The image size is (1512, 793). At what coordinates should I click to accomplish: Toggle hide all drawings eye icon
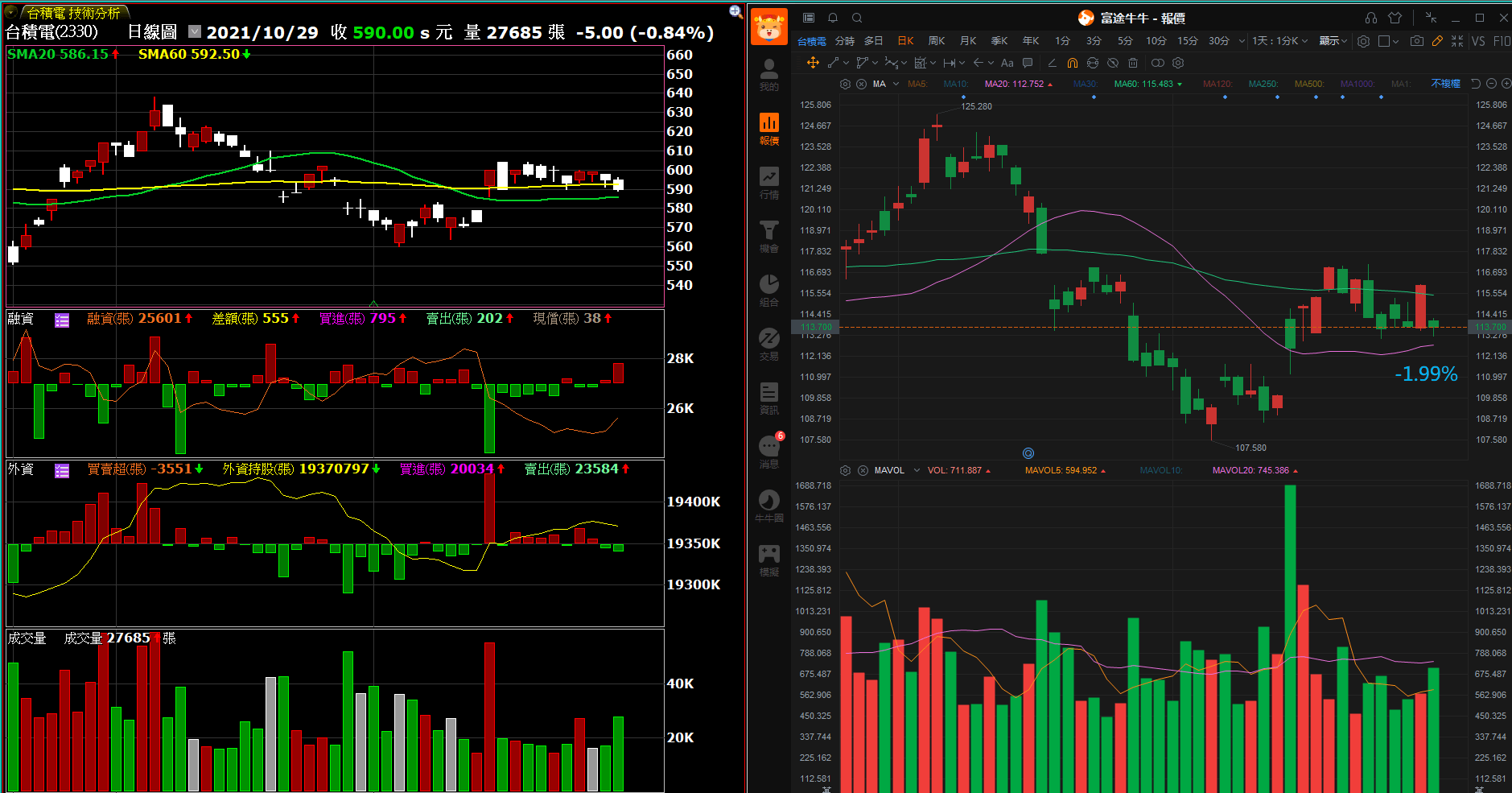(1113, 63)
